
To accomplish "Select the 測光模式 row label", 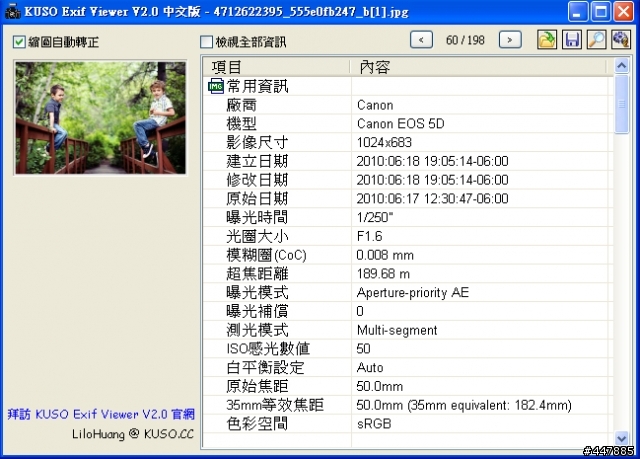I will pos(257,330).
